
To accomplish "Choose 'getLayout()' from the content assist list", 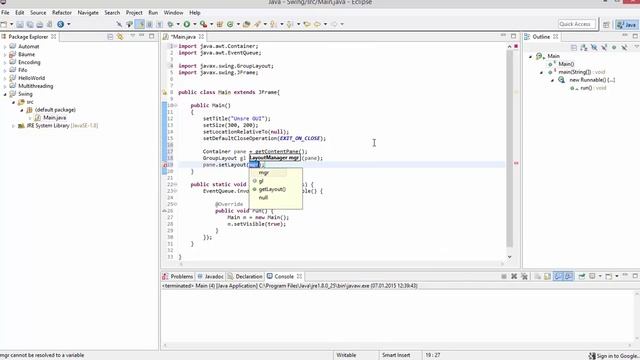I will [272, 189].
